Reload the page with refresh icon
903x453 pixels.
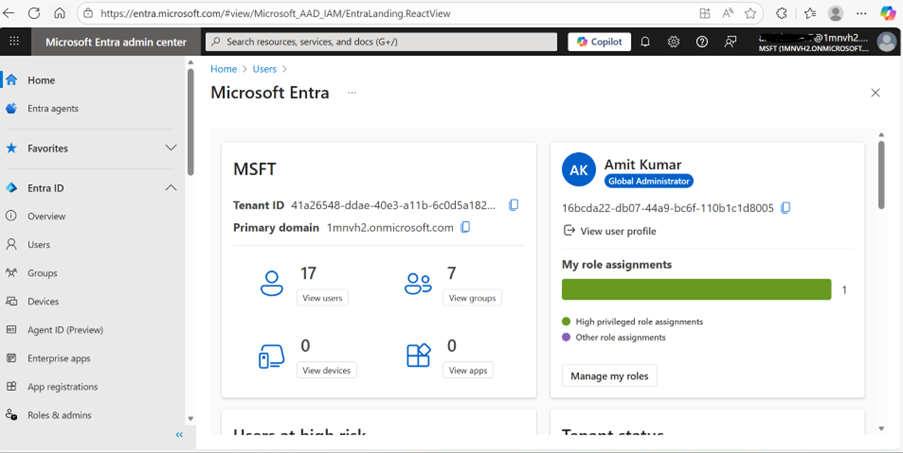click(x=34, y=13)
